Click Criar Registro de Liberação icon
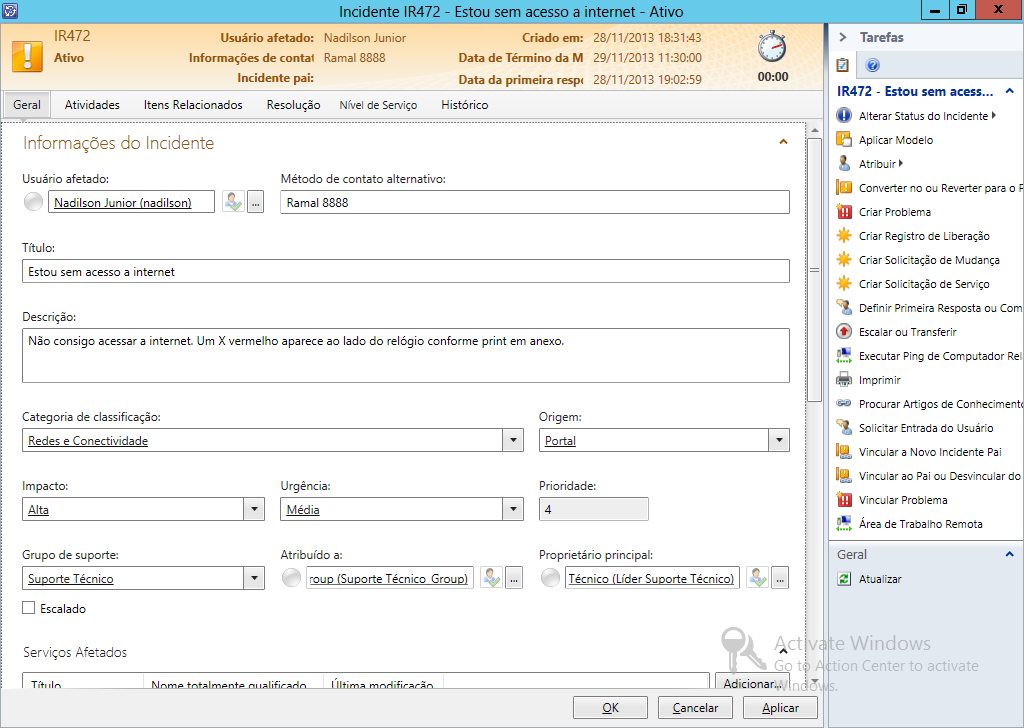 (844, 236)
